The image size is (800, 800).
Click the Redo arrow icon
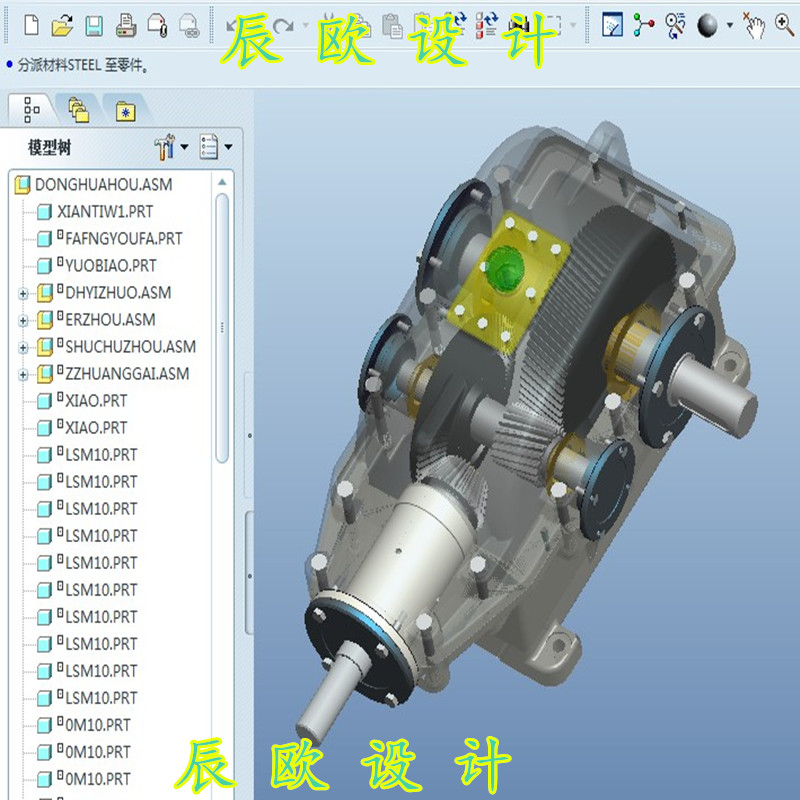(284, 24)
